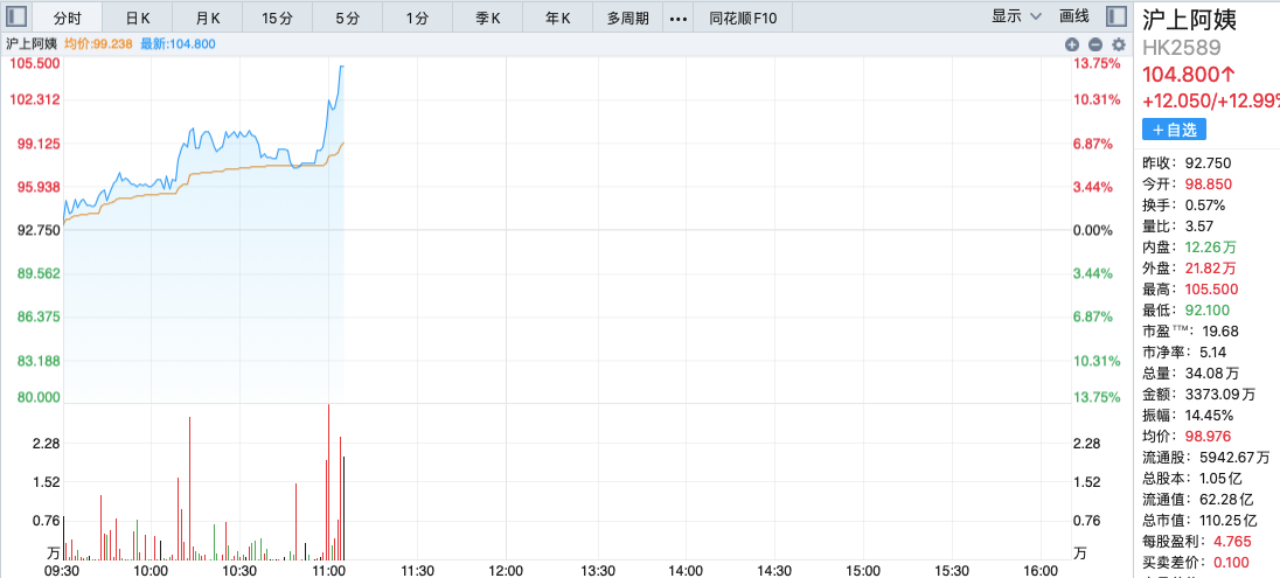
Task: Open chart settings gear icon
Action: pos(1119,44)
